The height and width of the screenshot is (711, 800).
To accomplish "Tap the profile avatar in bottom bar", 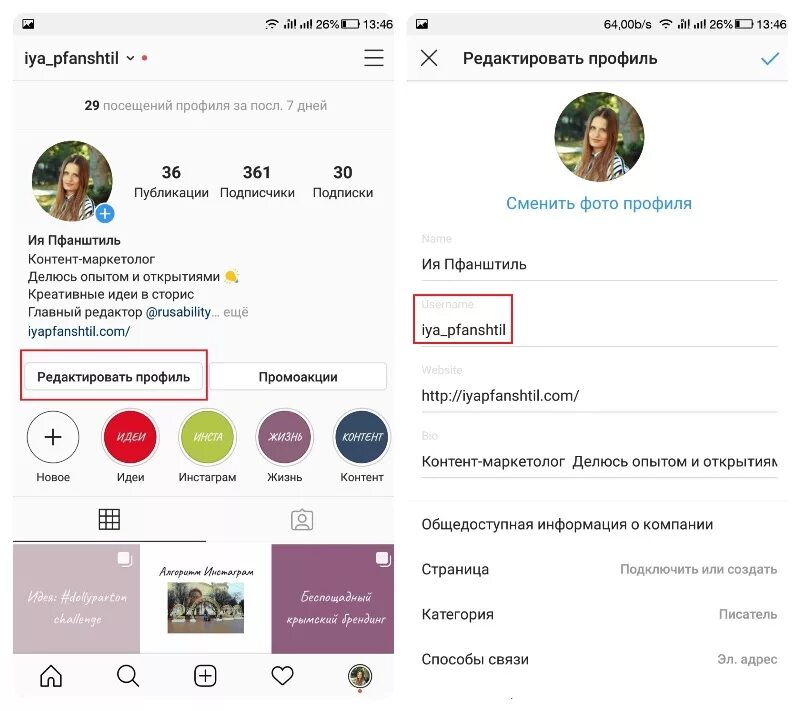I will point(360,676).
